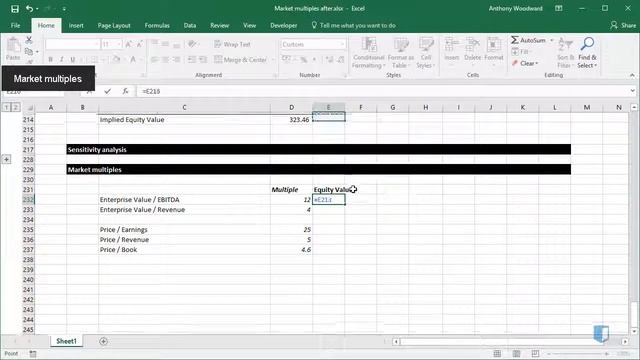Click the horizontal scrollbar

point(510,341)
